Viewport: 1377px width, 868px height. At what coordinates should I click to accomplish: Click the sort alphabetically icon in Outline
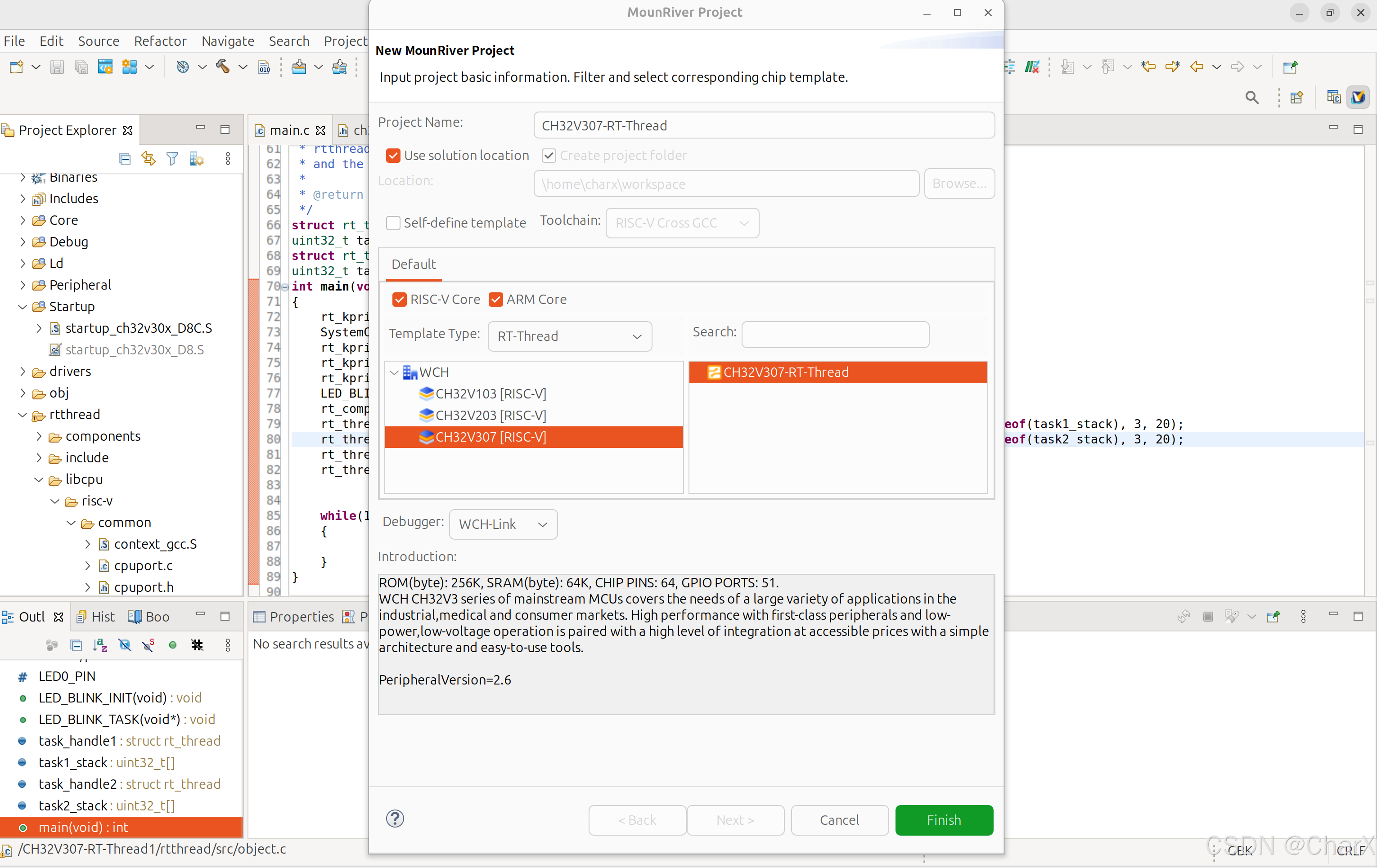click(100, 645)
